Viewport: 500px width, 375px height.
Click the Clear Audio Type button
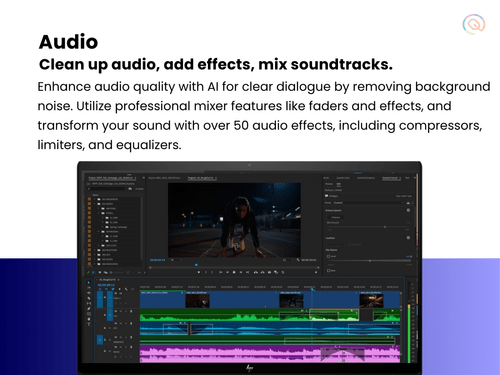pos(404,196)
